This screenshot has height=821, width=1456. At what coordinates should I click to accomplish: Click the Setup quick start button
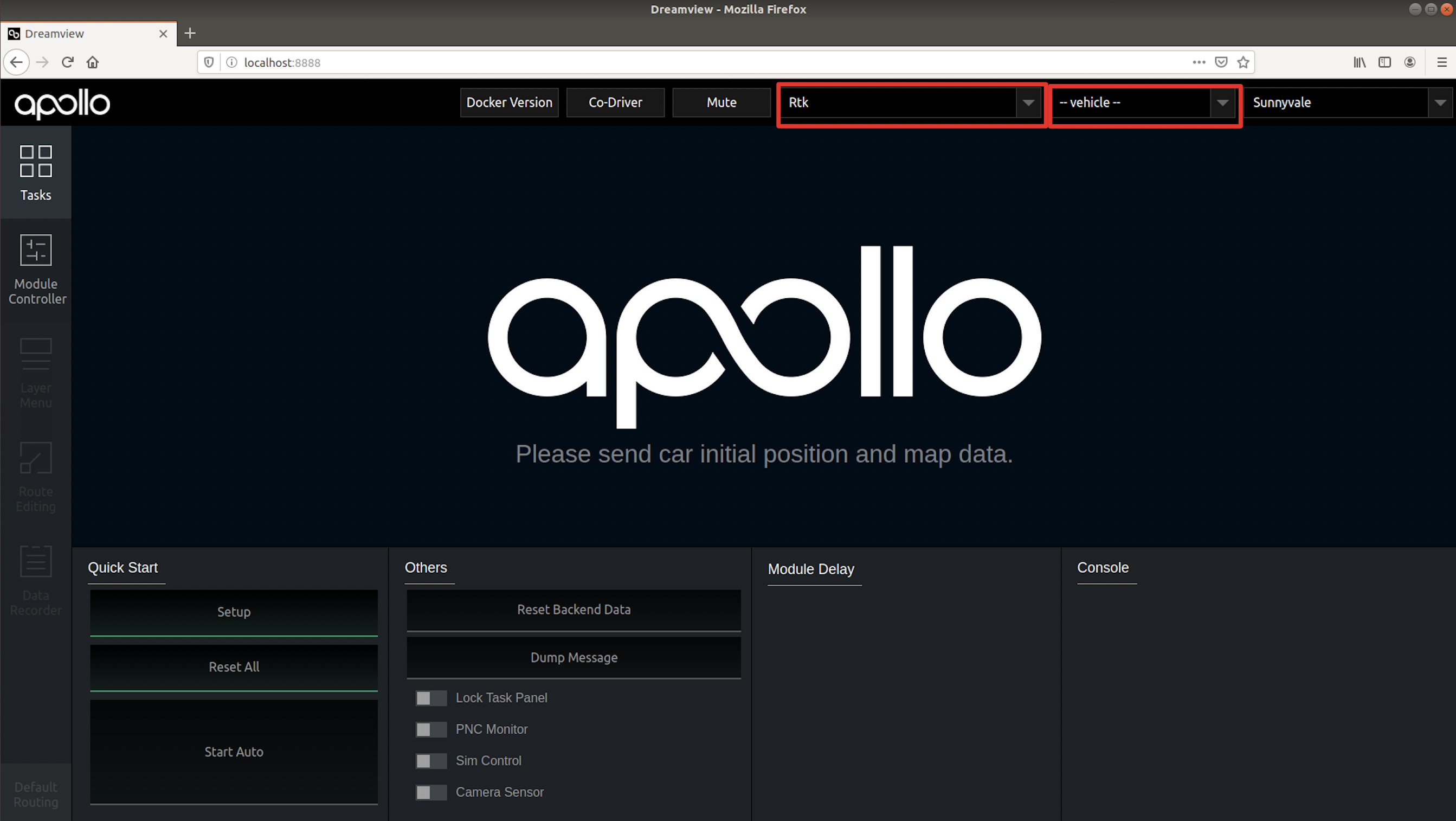pos(233,611)
